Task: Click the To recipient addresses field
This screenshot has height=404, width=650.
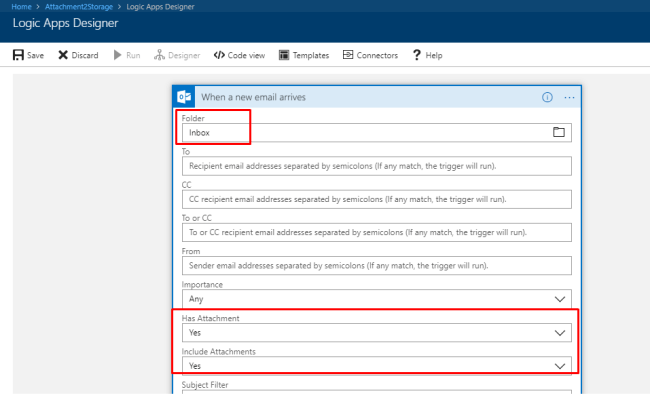Action: click(x=376, y=166)
